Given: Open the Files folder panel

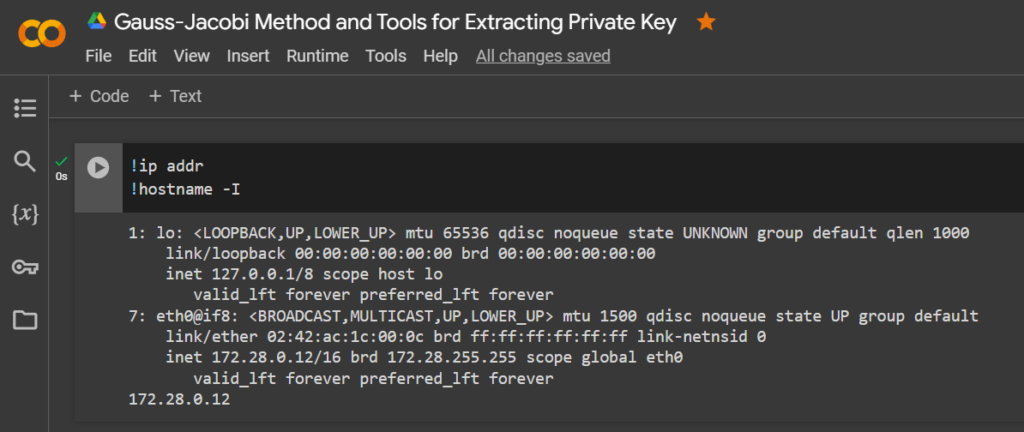Looking at the screenshot, I should (x=25, y=320).
